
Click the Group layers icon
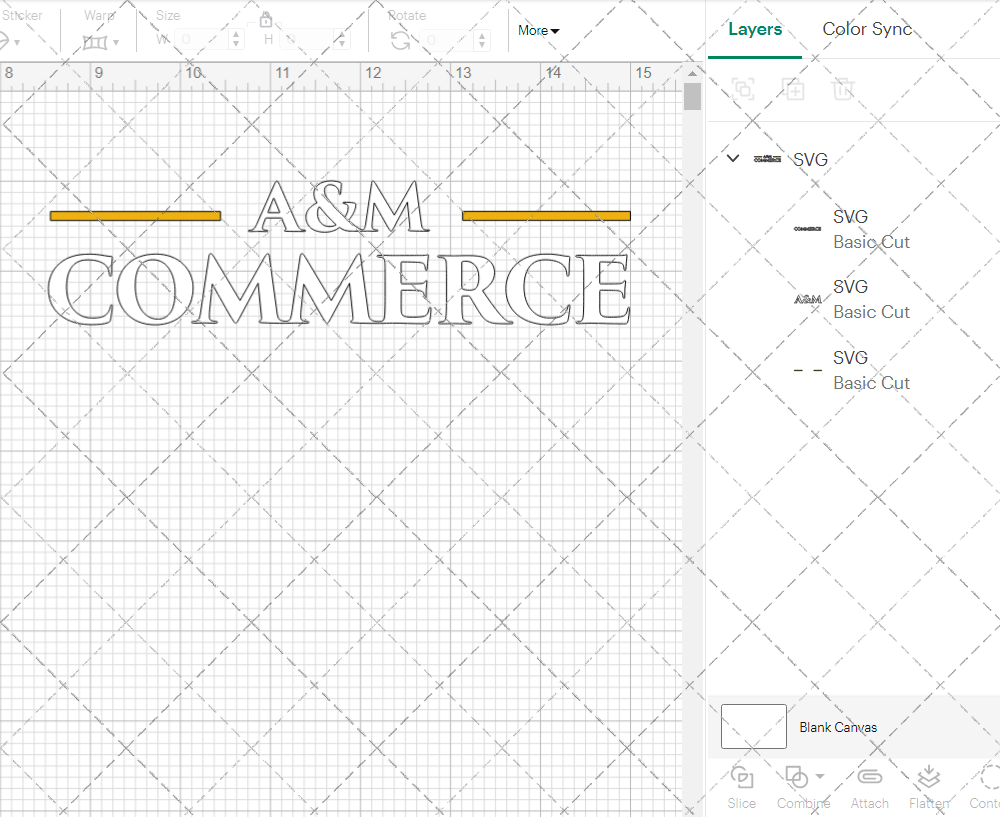[743, 89]
